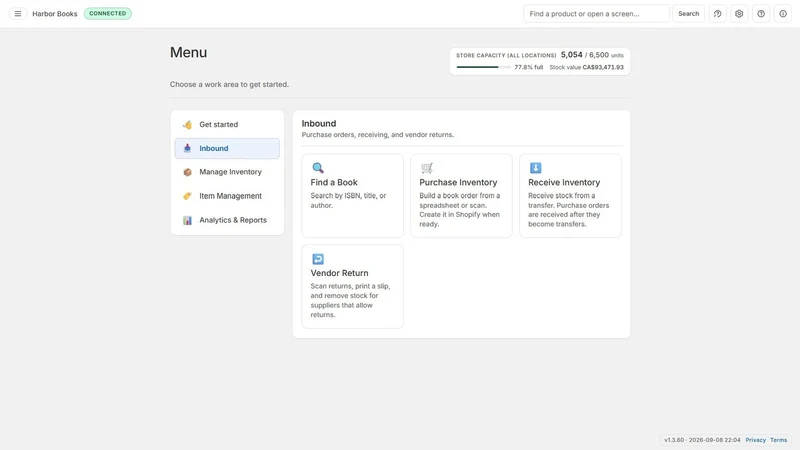
Task: Focus the Find a product search field
Action: coord(596,14)
